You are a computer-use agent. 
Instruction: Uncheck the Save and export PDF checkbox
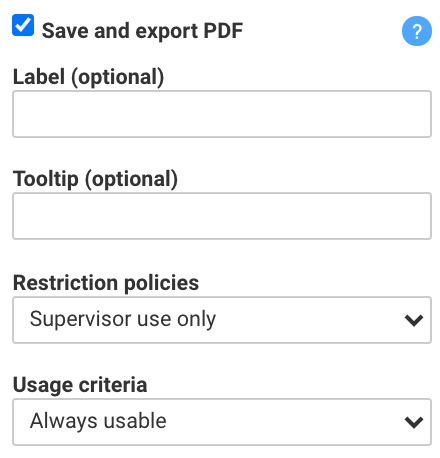23,25
